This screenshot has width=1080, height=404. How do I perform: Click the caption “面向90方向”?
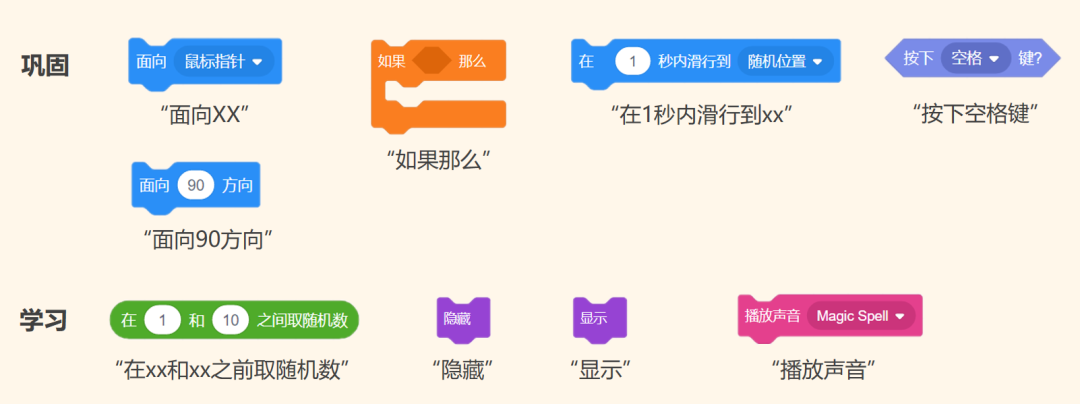[x=209, y=238]
